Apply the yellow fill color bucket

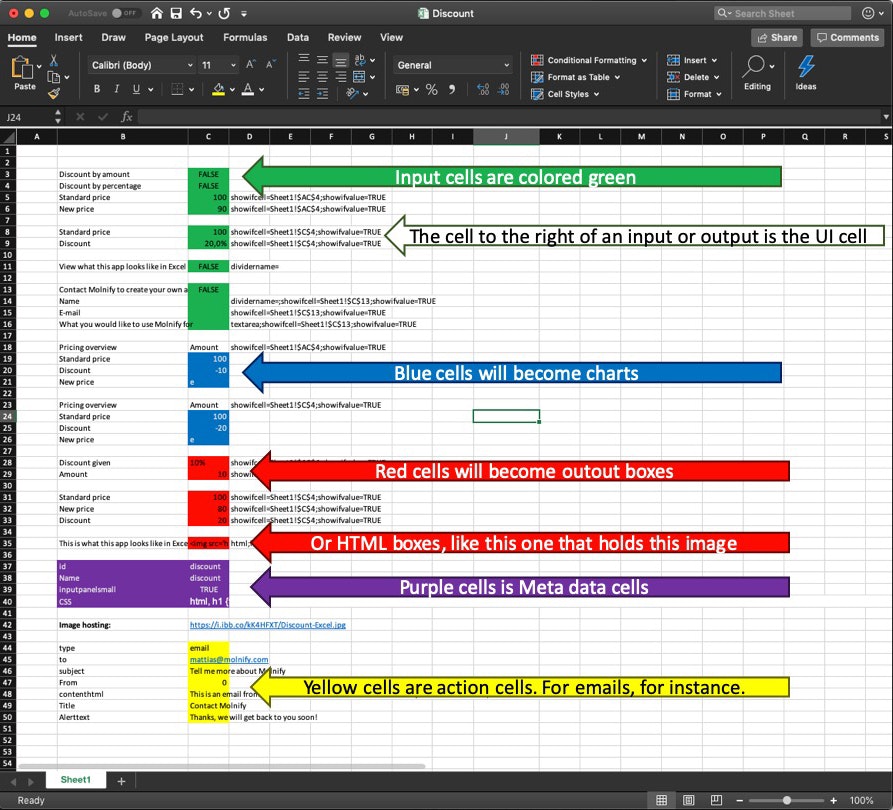[x=218, y=89]
